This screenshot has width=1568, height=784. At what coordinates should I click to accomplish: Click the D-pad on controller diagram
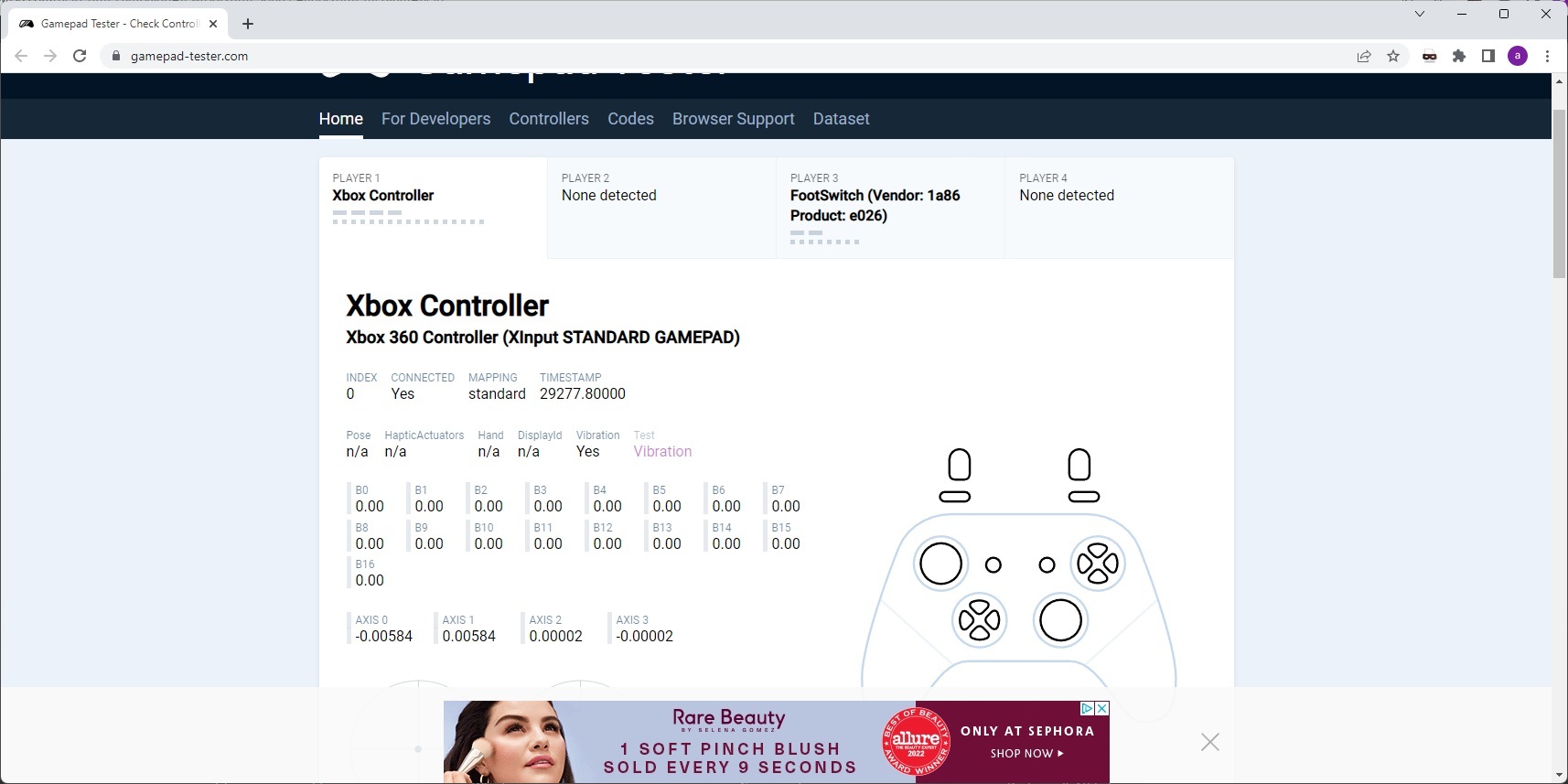(979, 620)
